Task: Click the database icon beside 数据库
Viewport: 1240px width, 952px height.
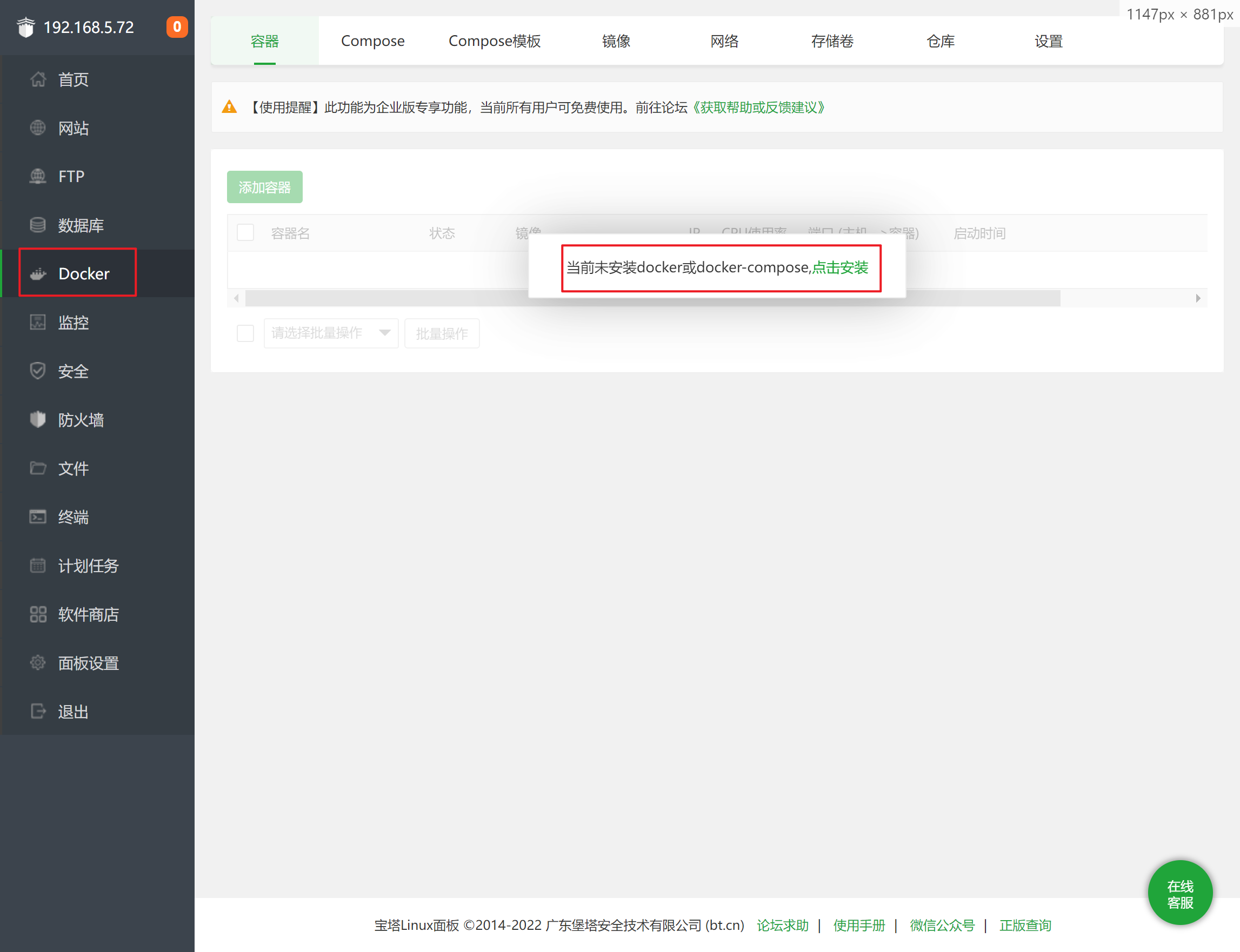Action: [38, 225]
